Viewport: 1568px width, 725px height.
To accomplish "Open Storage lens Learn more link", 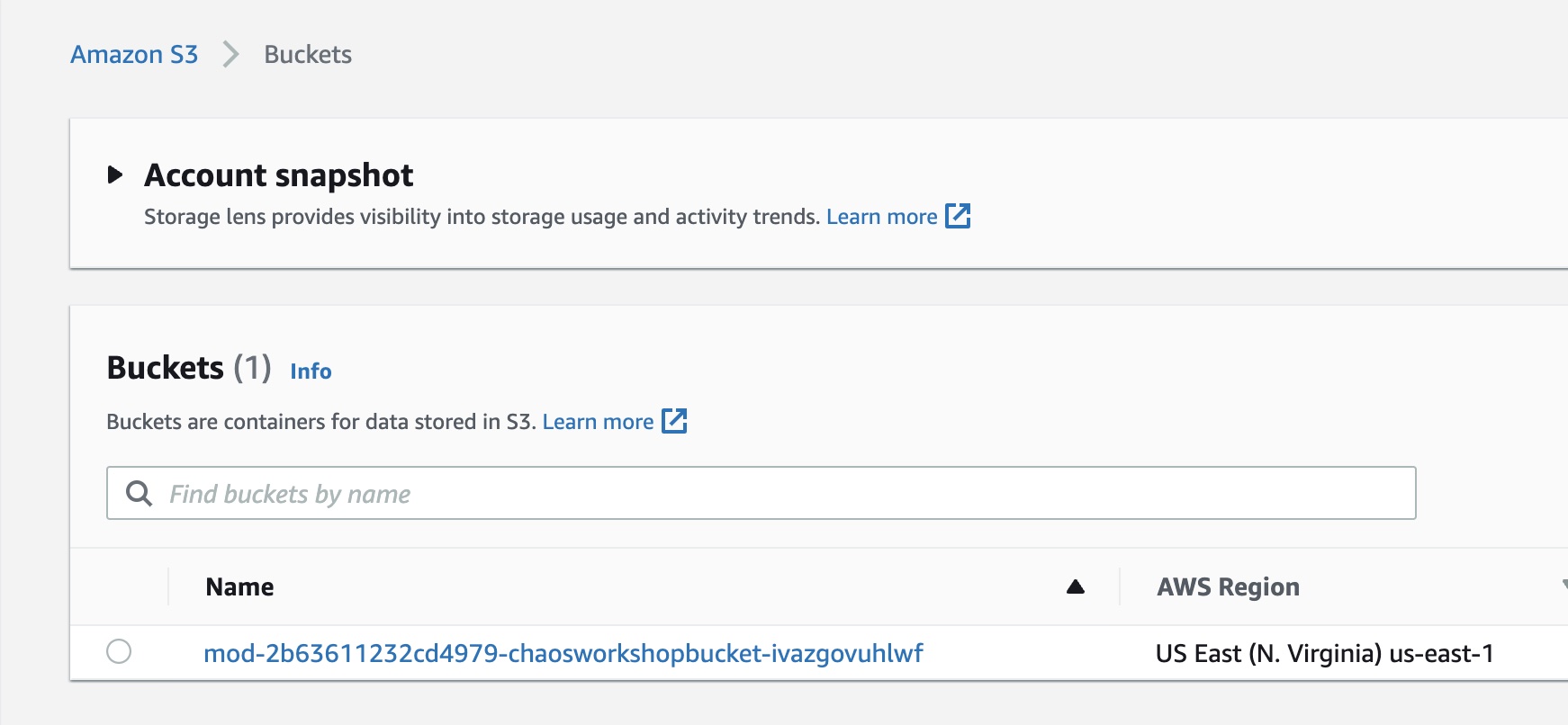I will (881, 217).
